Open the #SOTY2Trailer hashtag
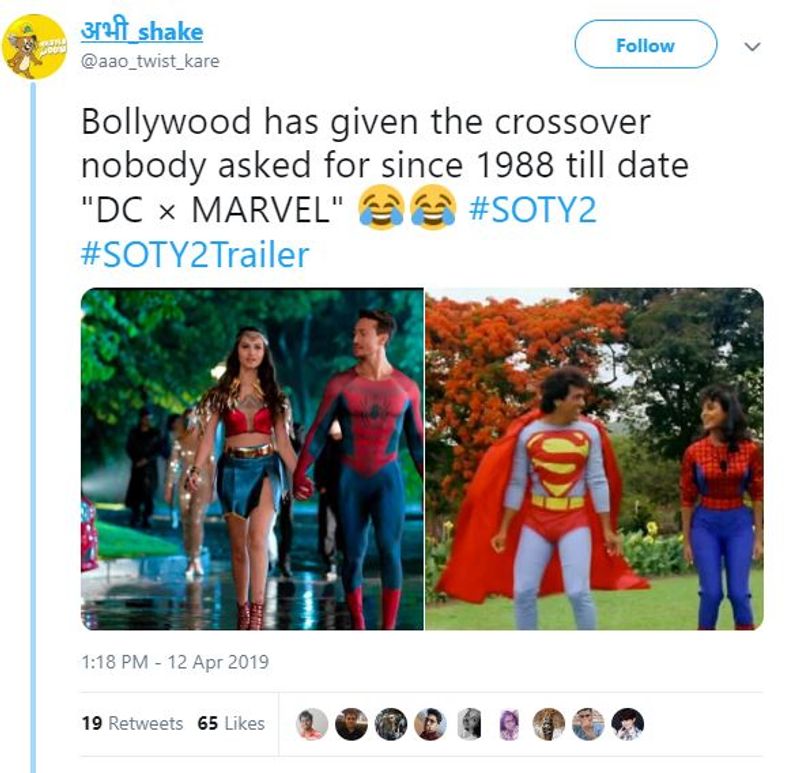The image size is (800, 773). [195, 255]
